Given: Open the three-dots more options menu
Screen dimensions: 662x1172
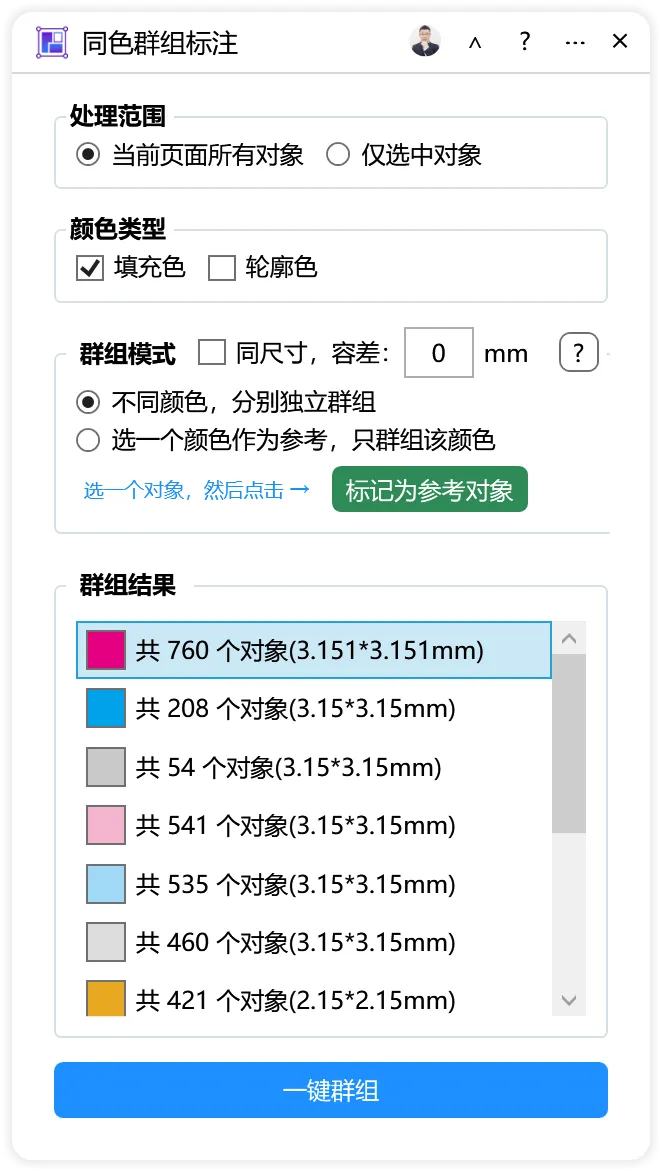Looking at the screenshot, I should pos(575,43).
